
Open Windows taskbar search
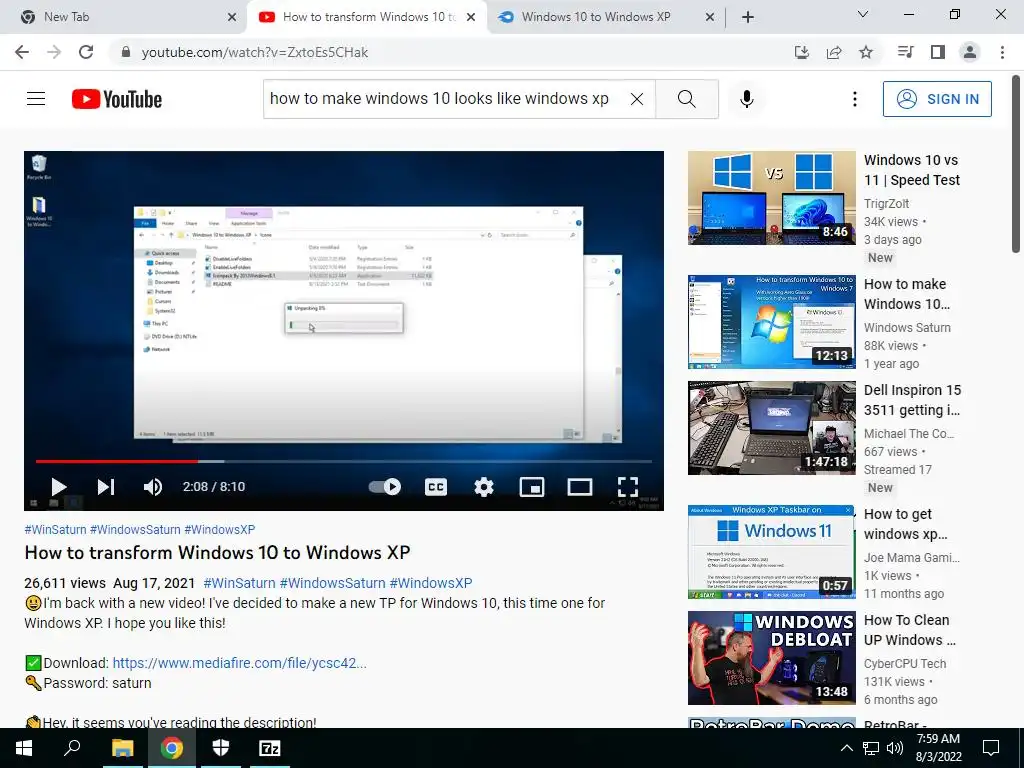(x=72, y=748)
